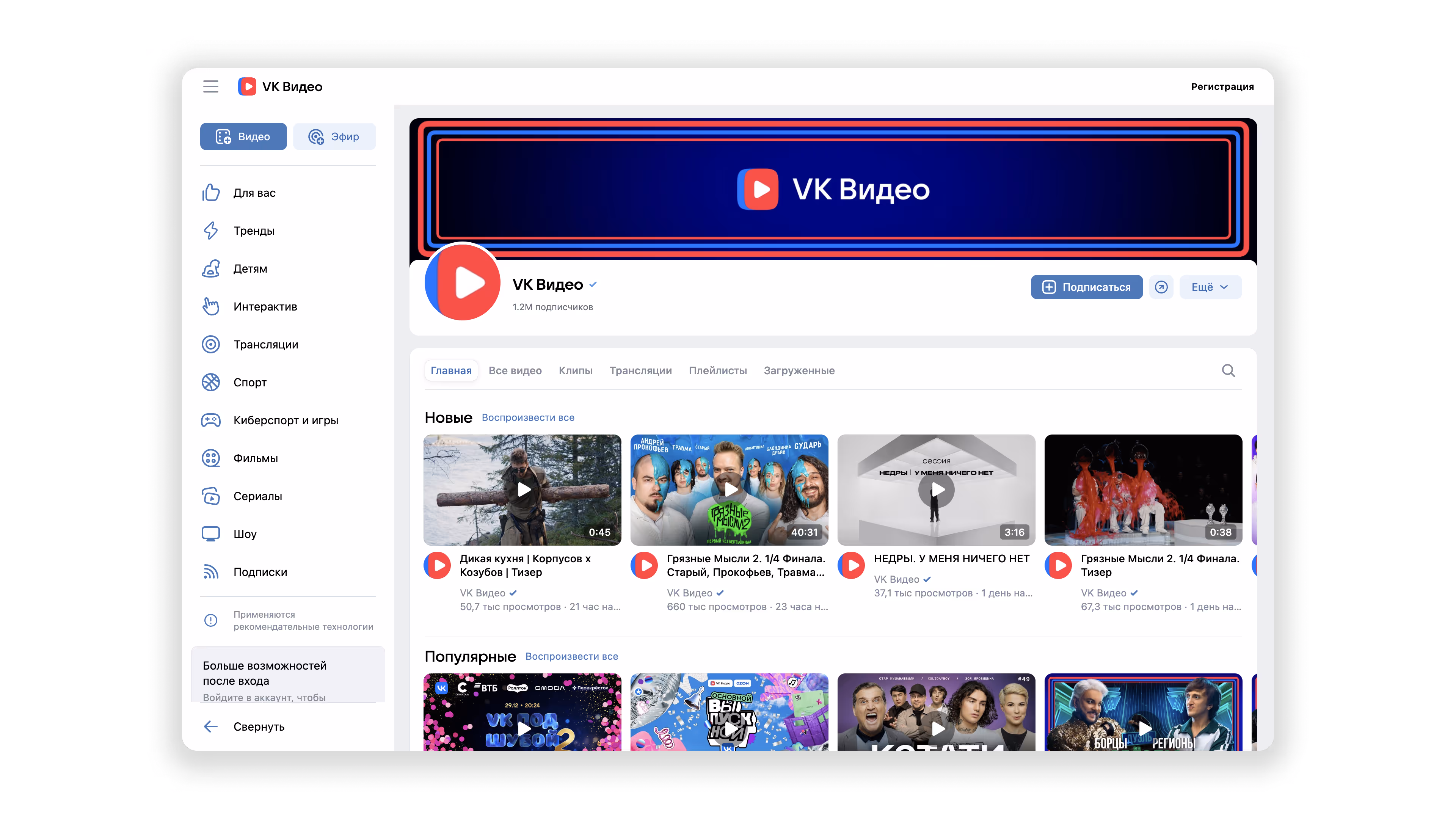
Task: Open Сериалы play icon
Action: coord(211,496)
